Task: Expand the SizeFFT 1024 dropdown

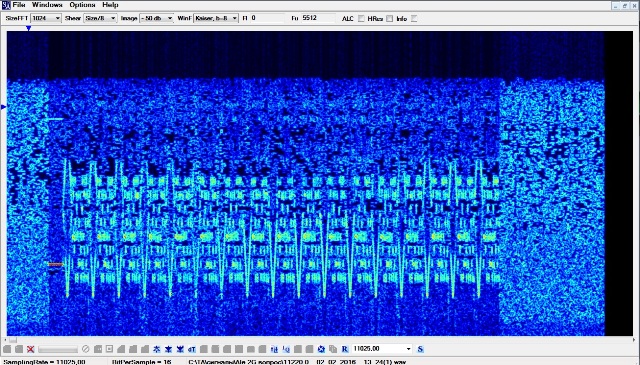Action: click(x=46, y=18)
